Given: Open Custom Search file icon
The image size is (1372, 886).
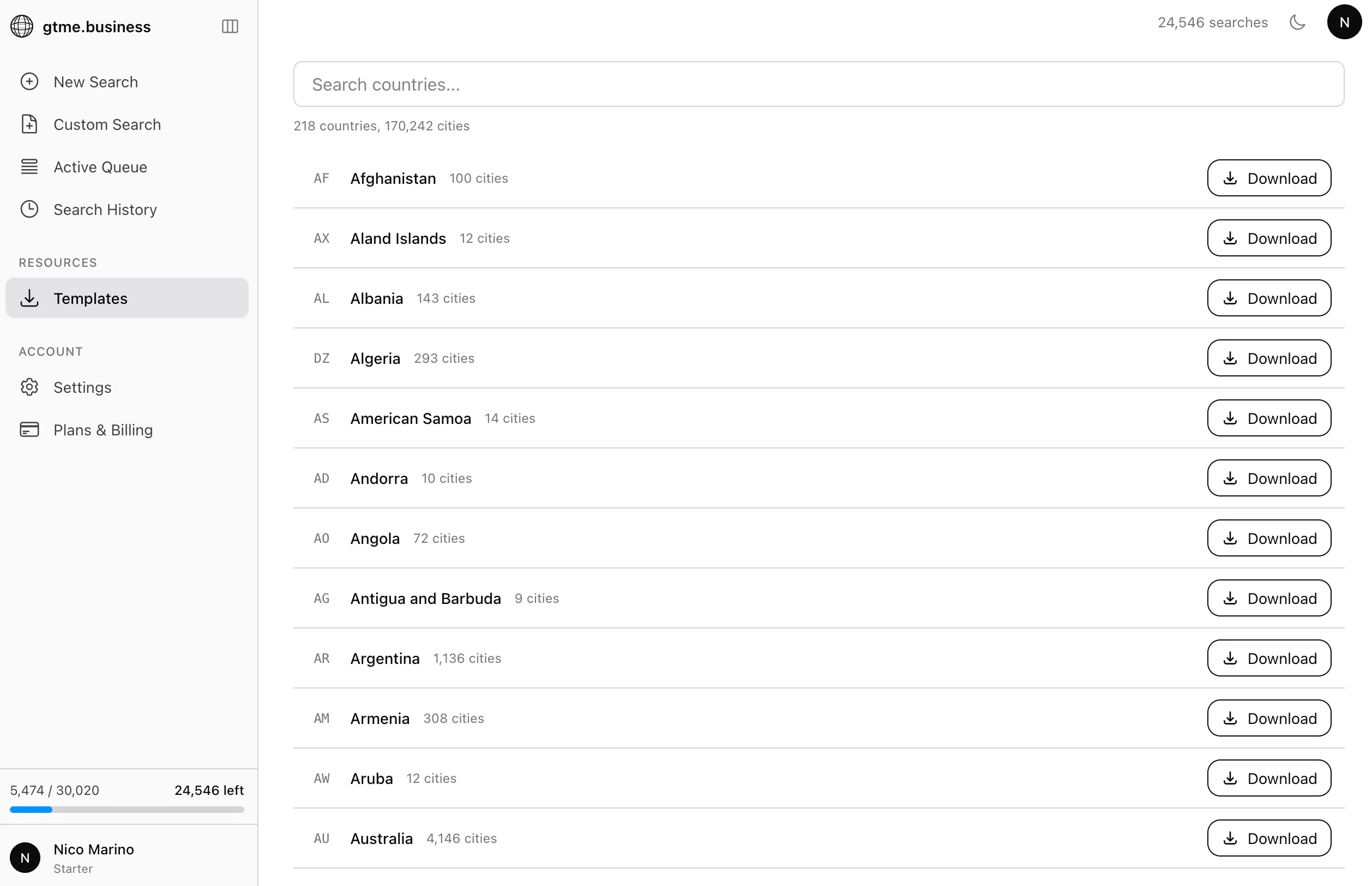Looking at the screenshot, I should 29,124.
